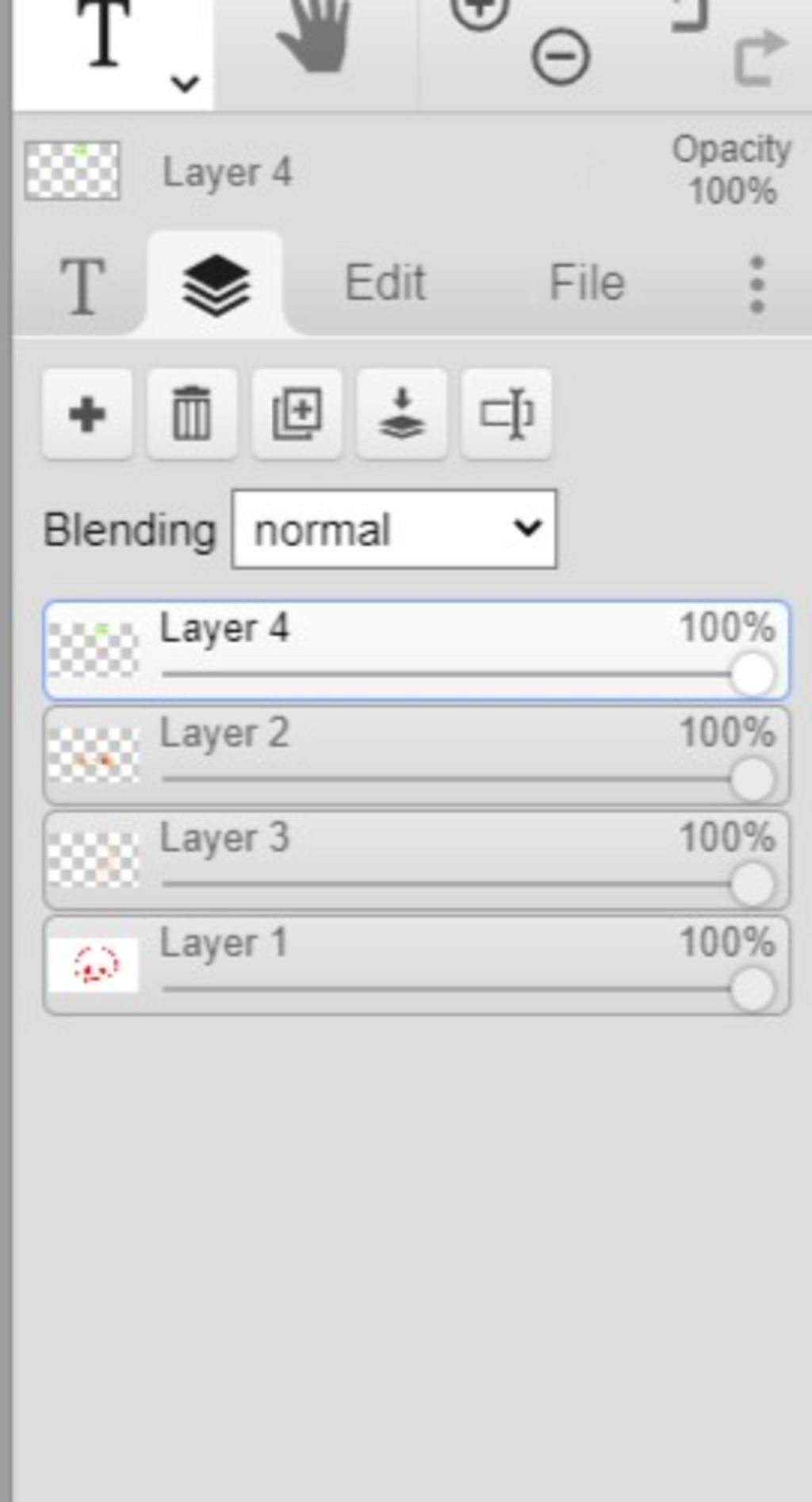
Task: Click the redo arrow icon
Action: click(x=760, y=57)
